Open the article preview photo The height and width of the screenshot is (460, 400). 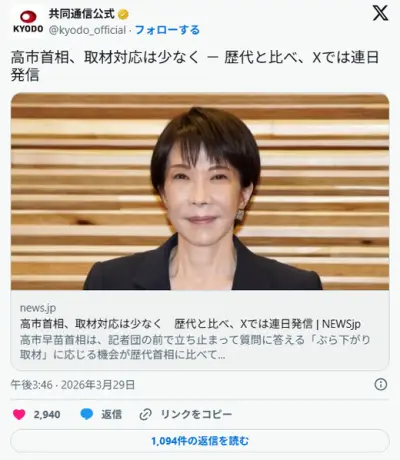click(x=200, y=191)
